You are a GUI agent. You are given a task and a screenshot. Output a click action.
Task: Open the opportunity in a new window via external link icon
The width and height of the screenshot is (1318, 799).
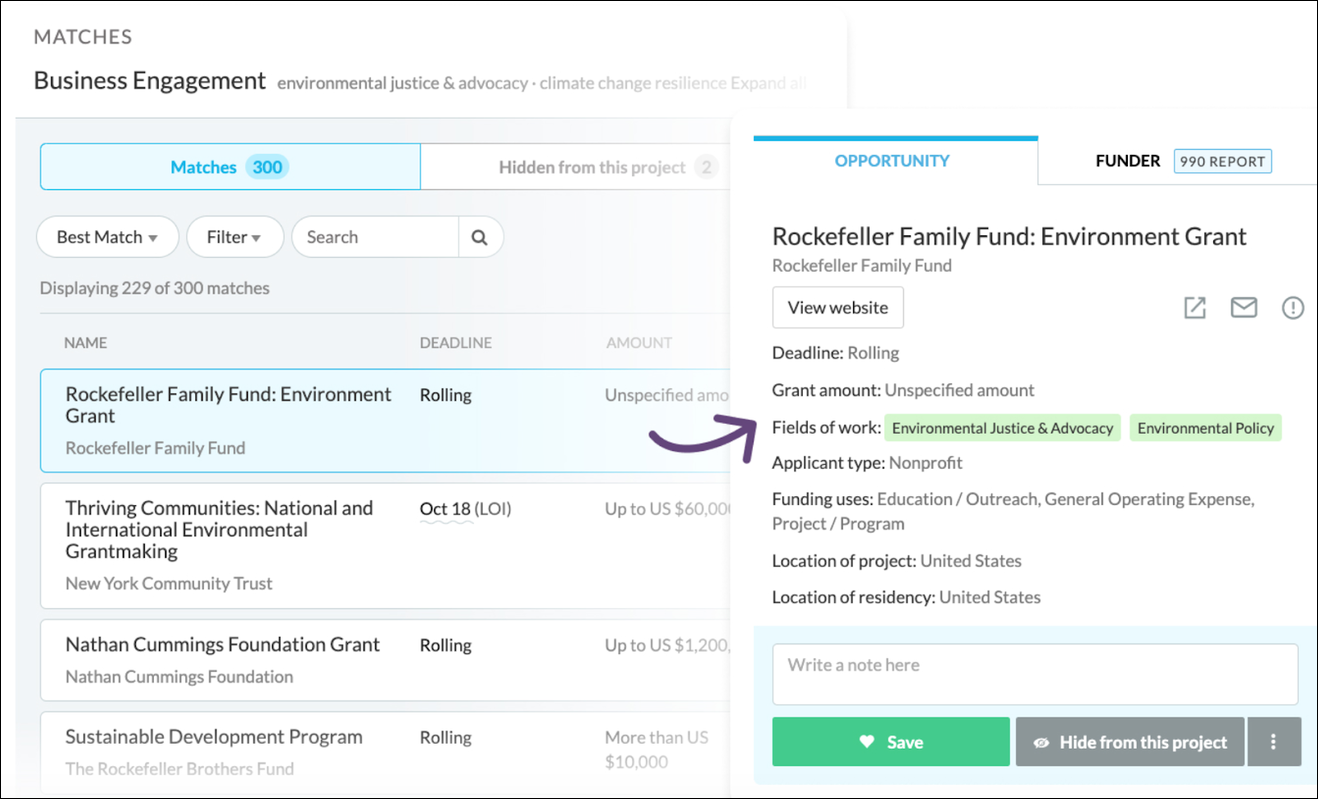pos(1194,307)
